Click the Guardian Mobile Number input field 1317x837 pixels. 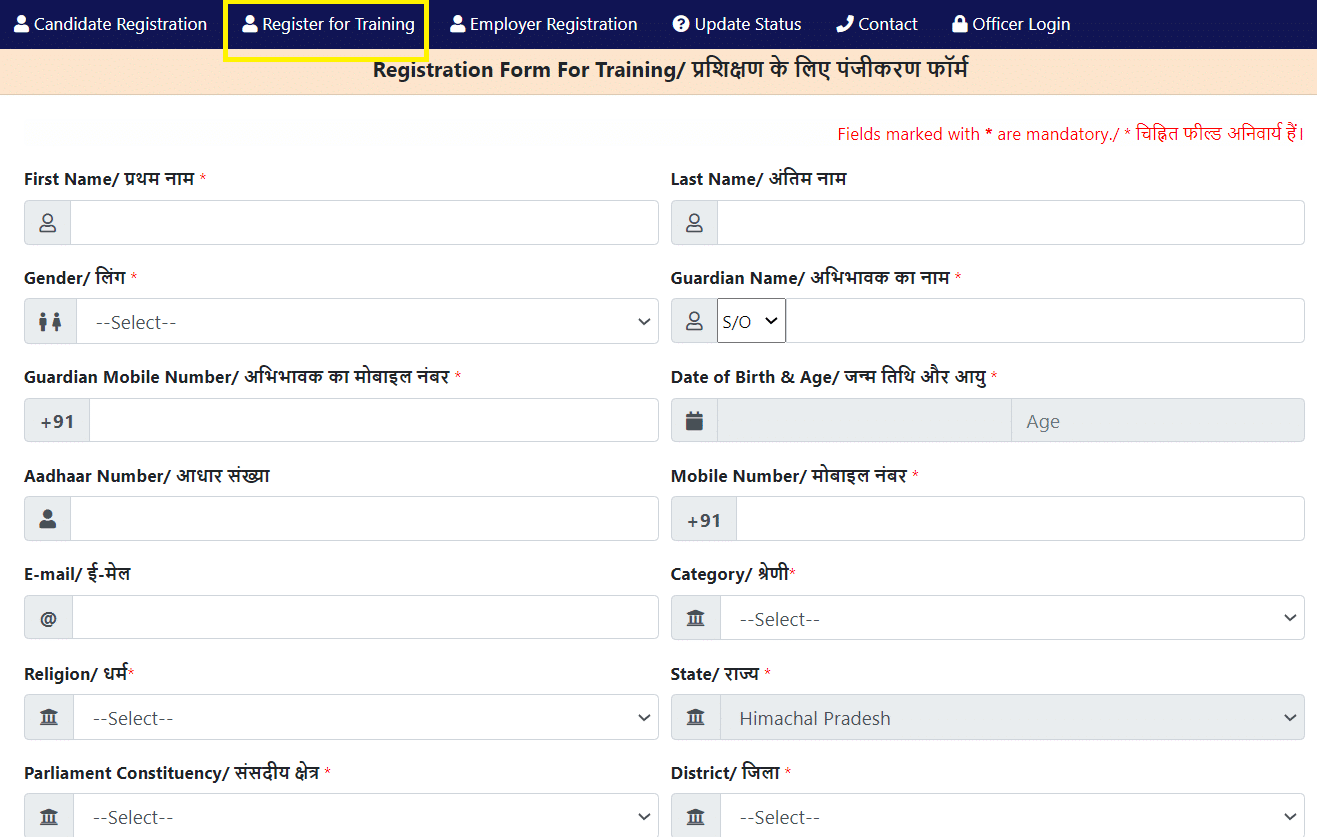coord(373,421)
